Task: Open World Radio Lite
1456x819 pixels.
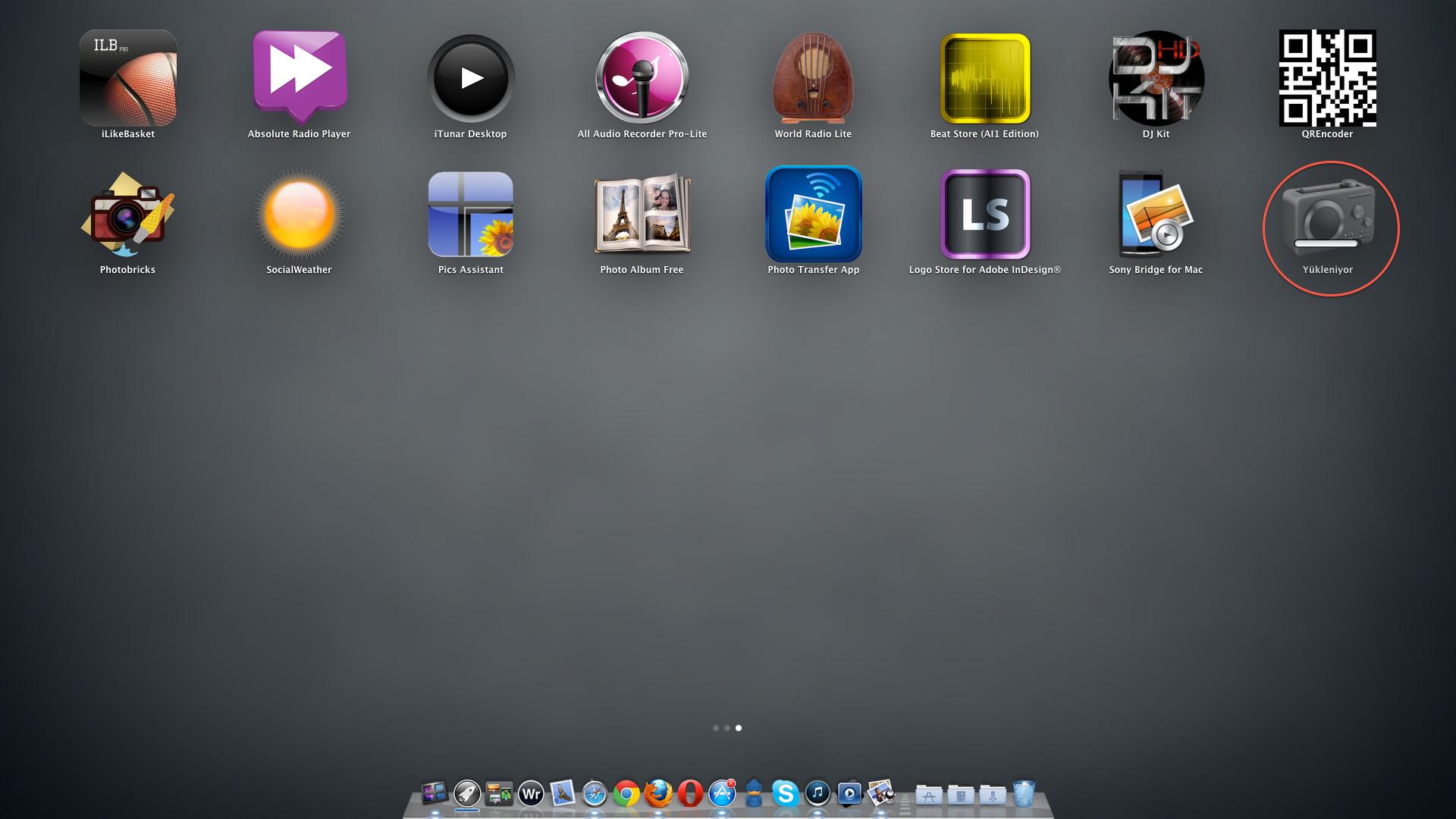Action: point(813,78)
